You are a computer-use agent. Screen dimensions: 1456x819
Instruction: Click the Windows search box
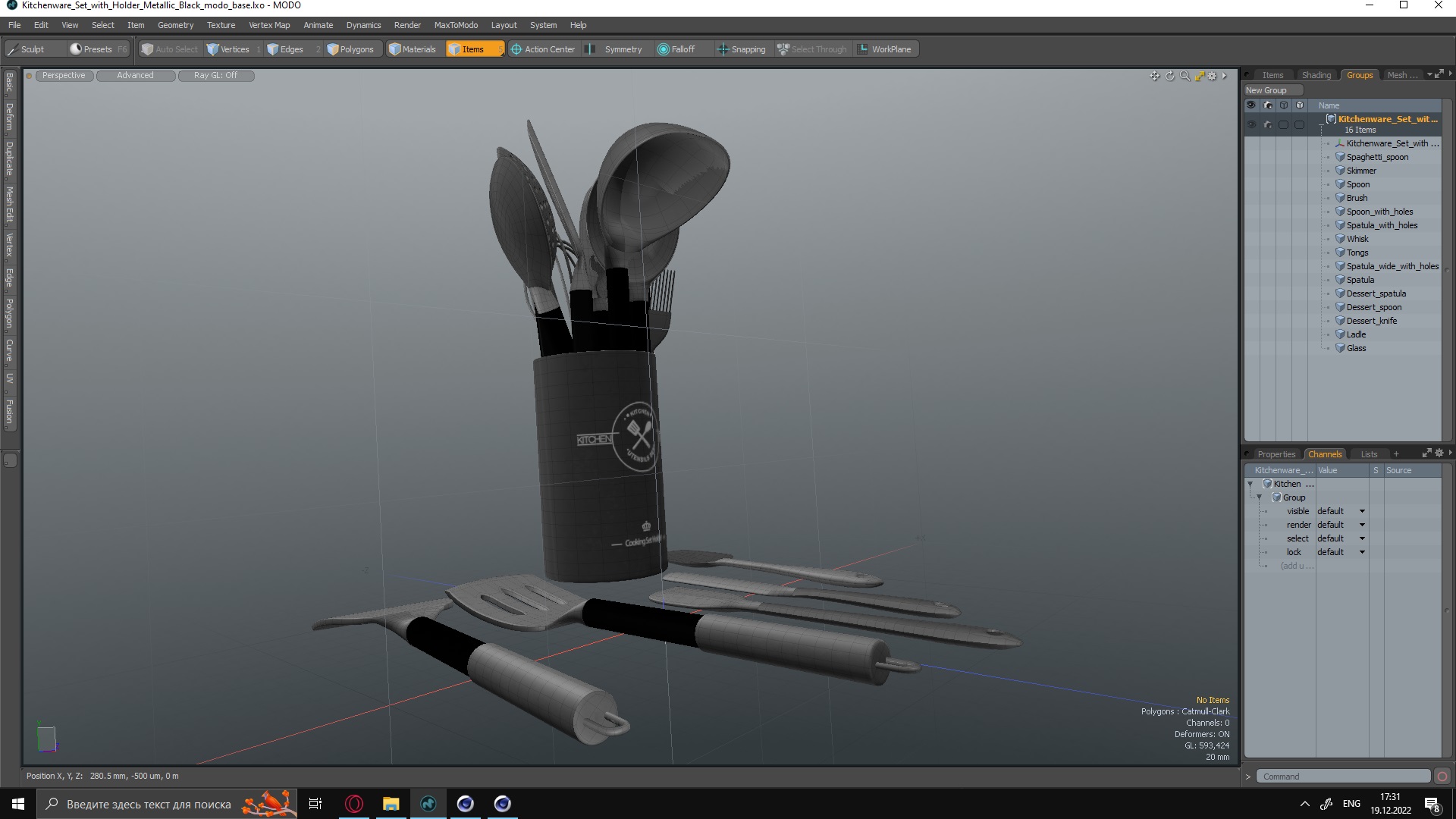(x=168, y=804)
